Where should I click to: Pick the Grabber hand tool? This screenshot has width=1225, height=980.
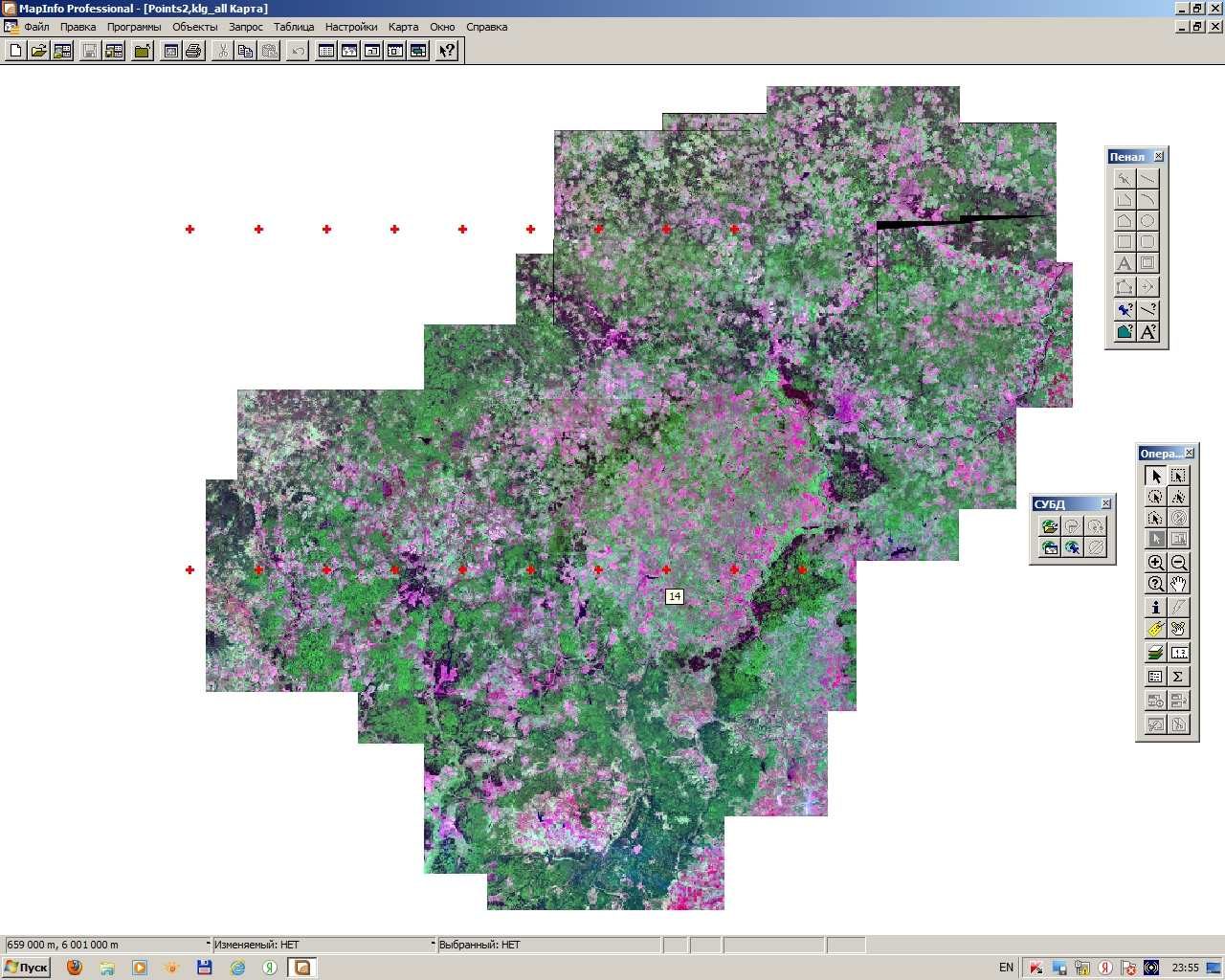1178,584
